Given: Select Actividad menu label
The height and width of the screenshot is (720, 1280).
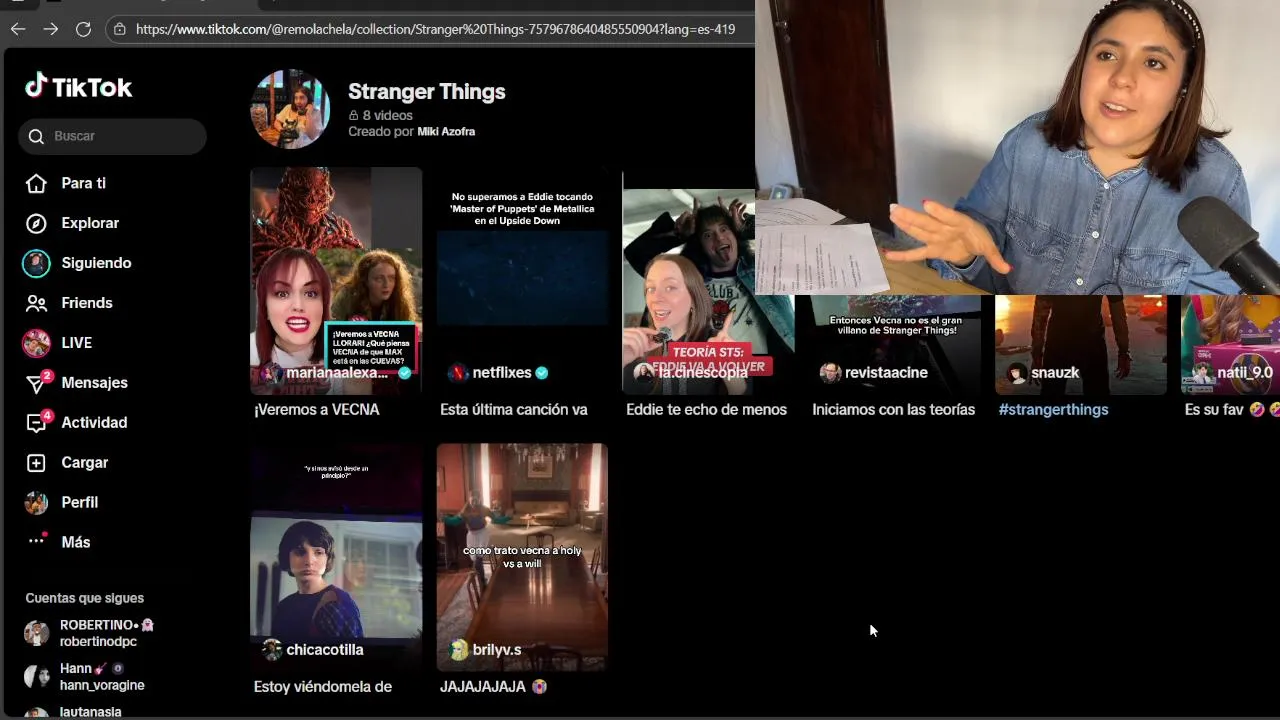Looking at the screenshot, I should tap(94, 423).
